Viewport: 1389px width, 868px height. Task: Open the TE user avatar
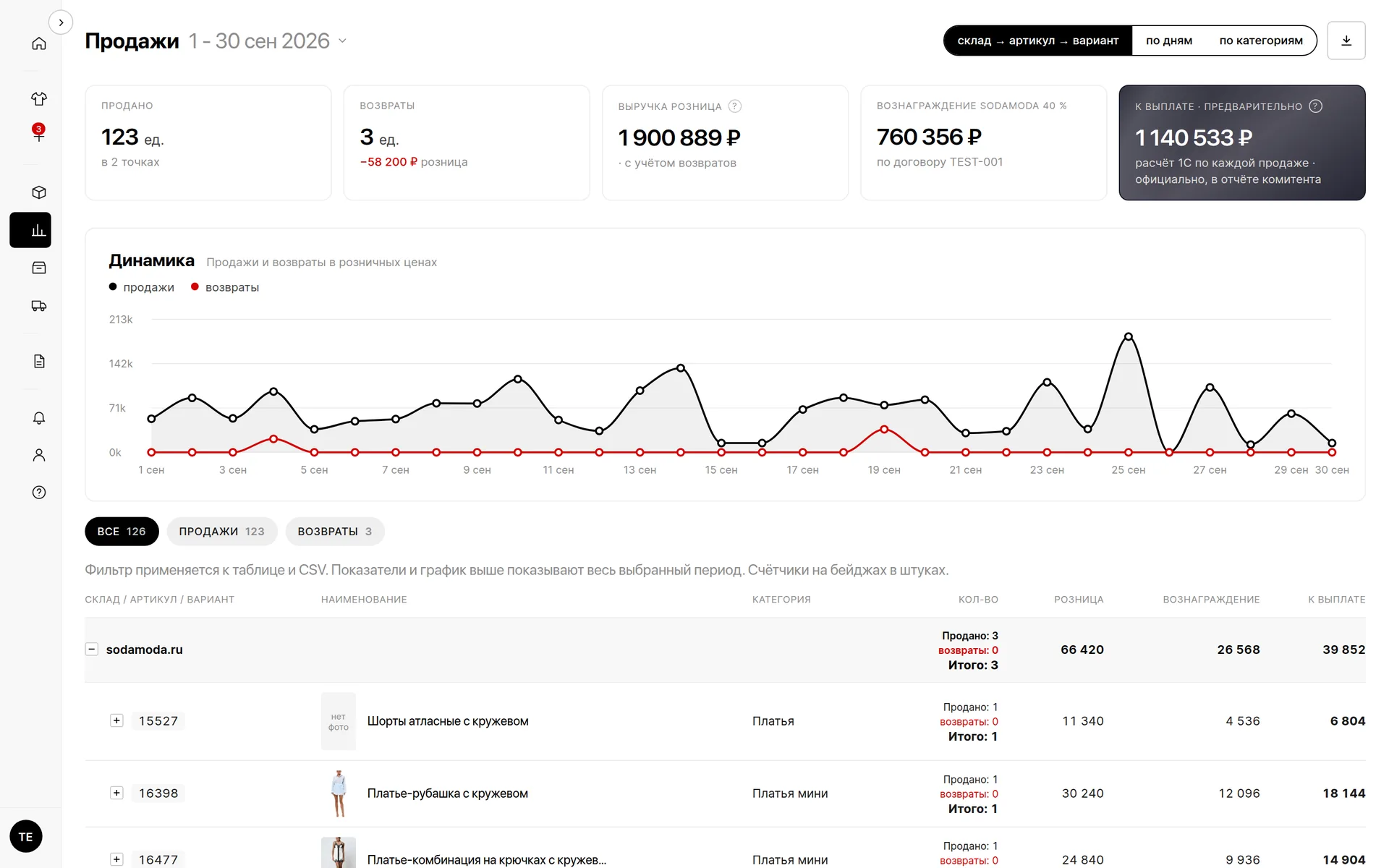tap(26, 836)
